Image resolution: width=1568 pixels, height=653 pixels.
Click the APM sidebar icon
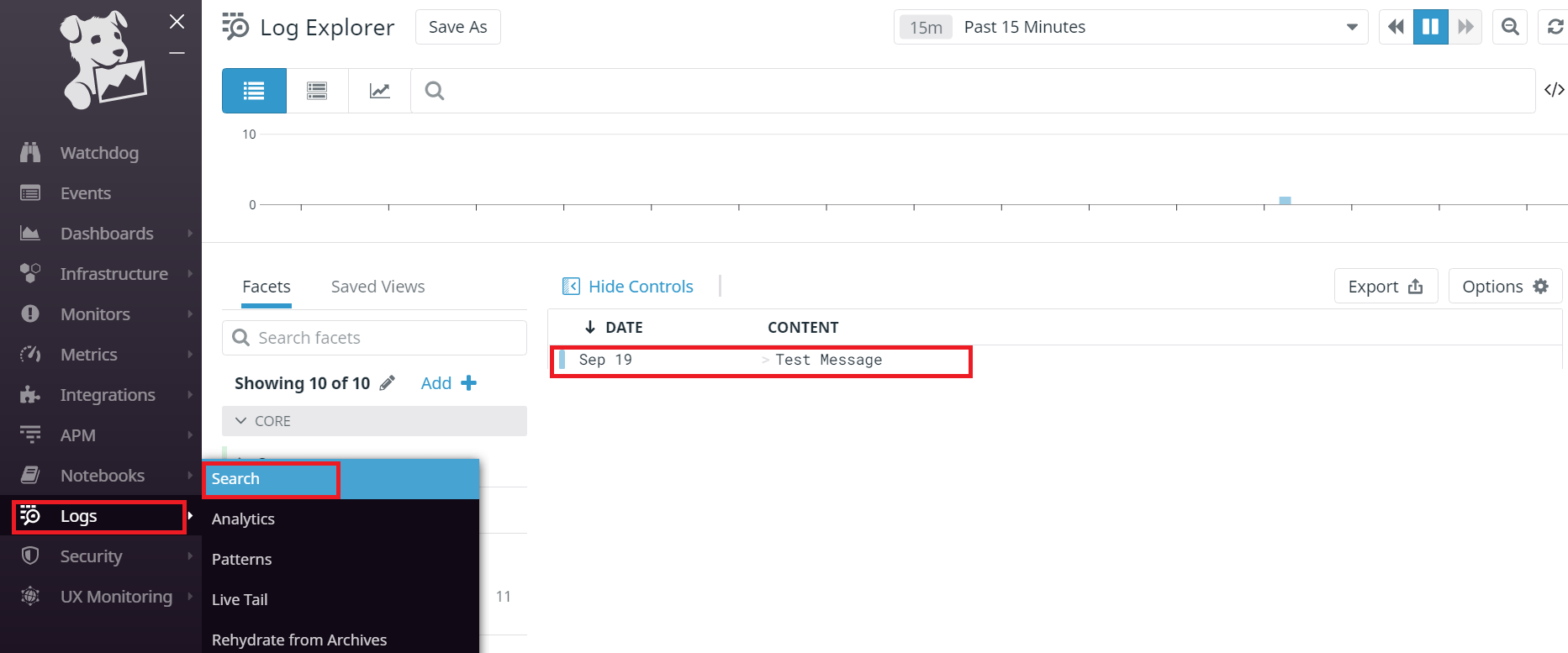(x=30, y=434)
